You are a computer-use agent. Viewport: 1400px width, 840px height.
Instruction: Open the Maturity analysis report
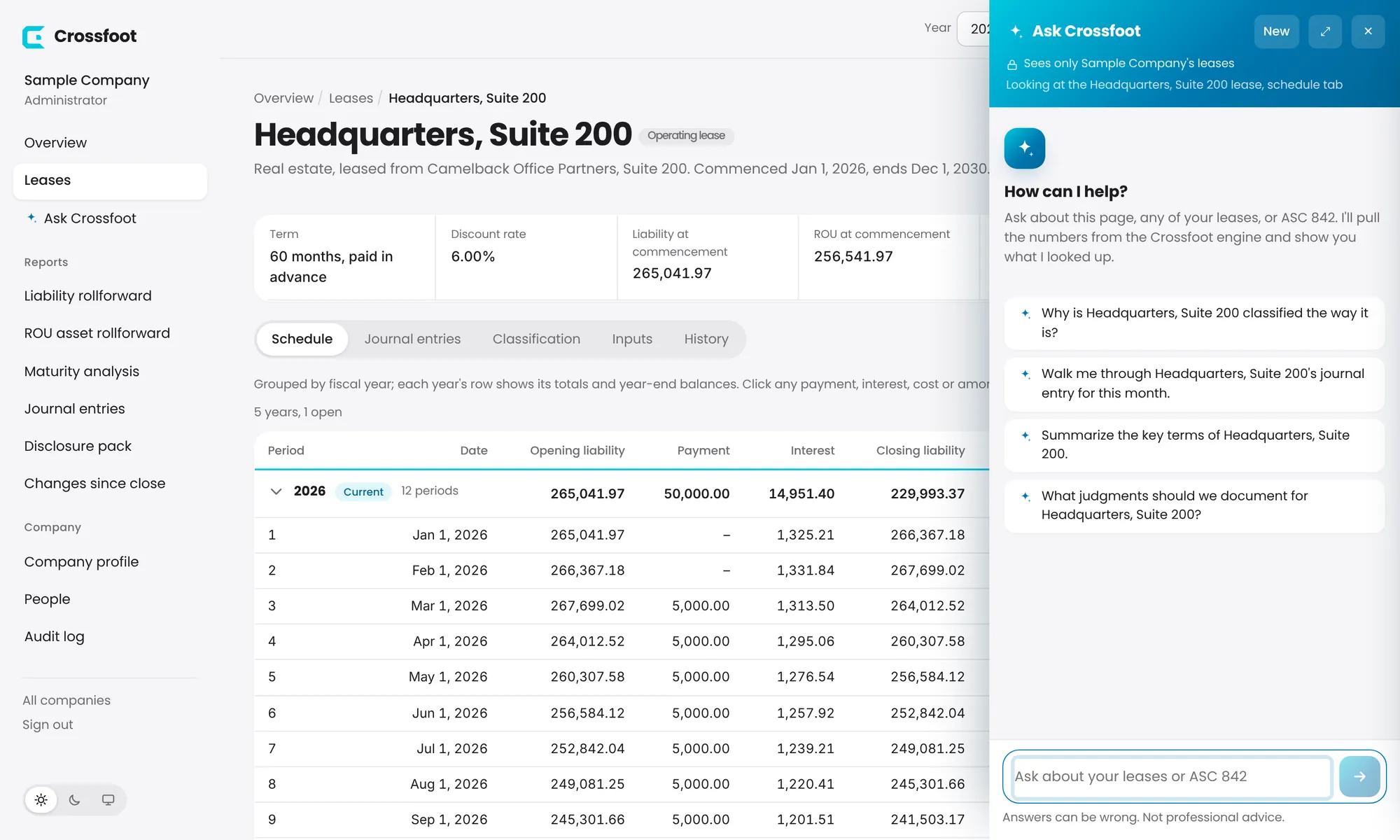(x=81, y=372)
